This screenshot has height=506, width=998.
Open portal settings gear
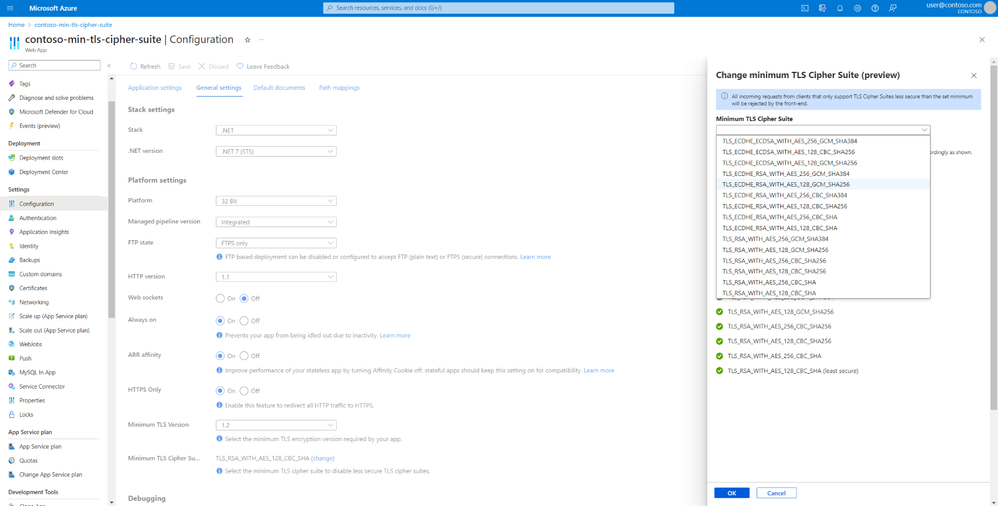(x=857, y=8)
